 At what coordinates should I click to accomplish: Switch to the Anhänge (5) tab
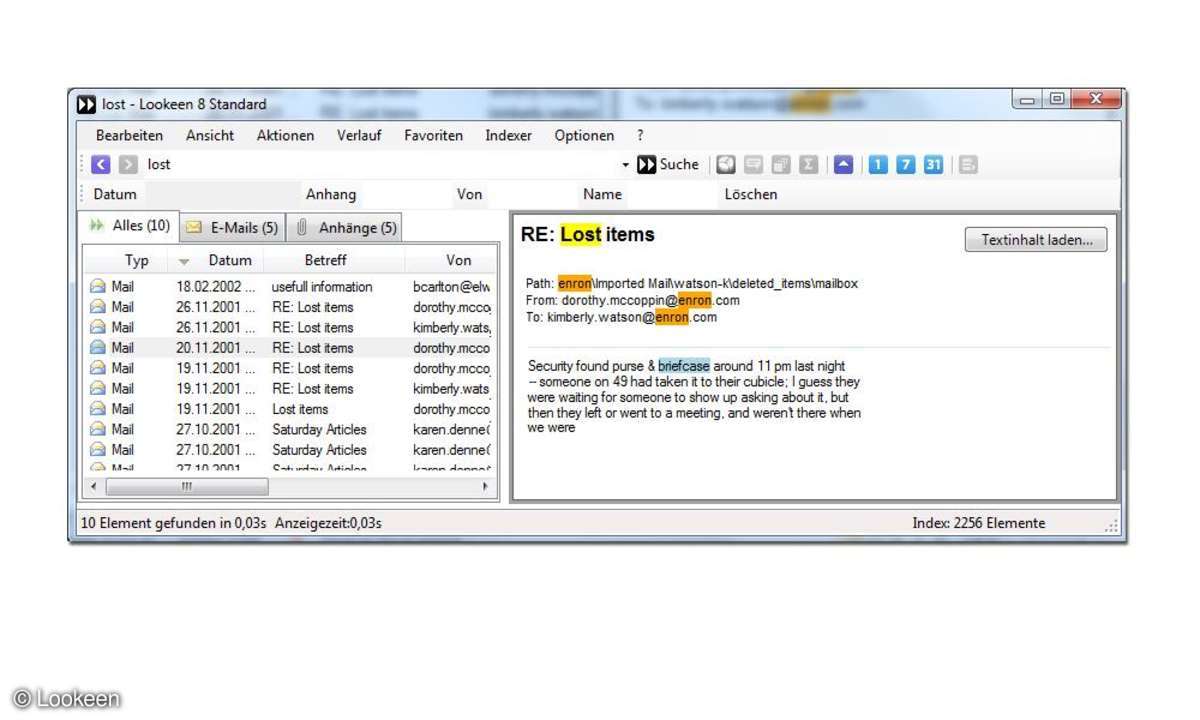[x=346, y=228]
